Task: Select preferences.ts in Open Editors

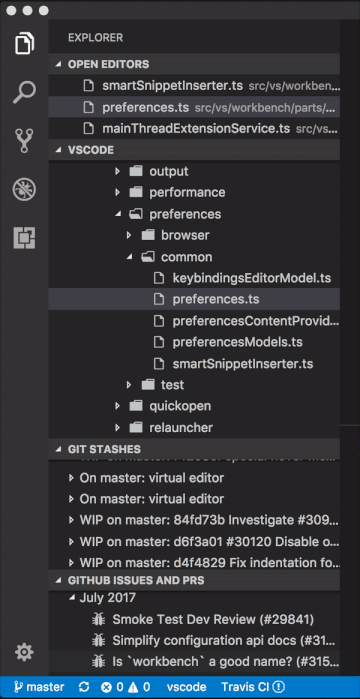Action: tap(194, 107)
